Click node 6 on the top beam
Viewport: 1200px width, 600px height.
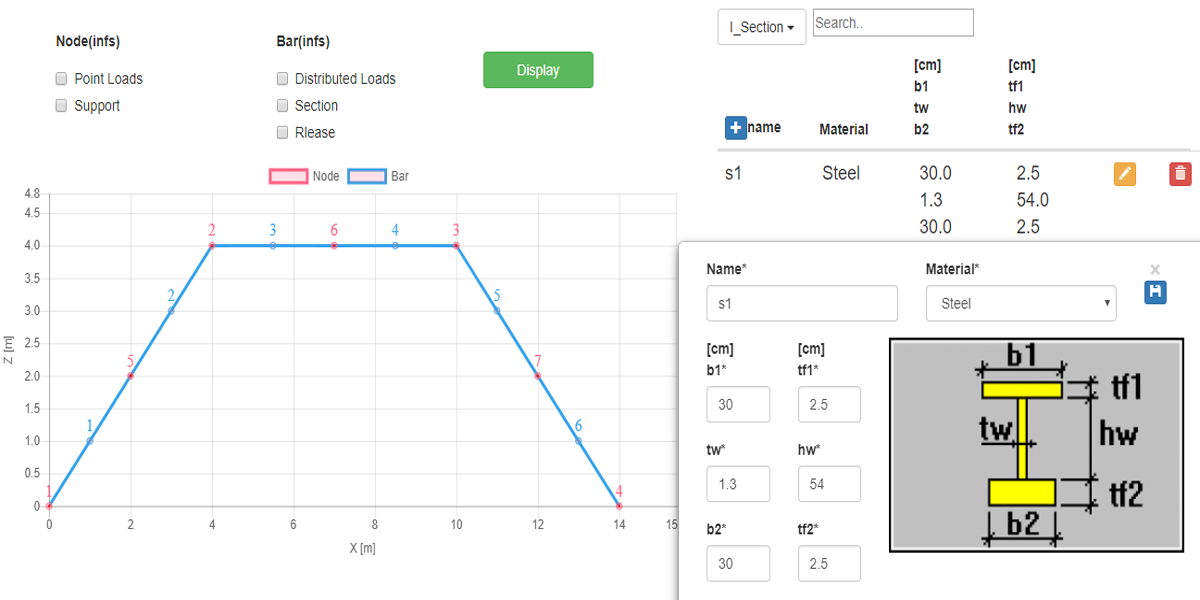point(334,245)
